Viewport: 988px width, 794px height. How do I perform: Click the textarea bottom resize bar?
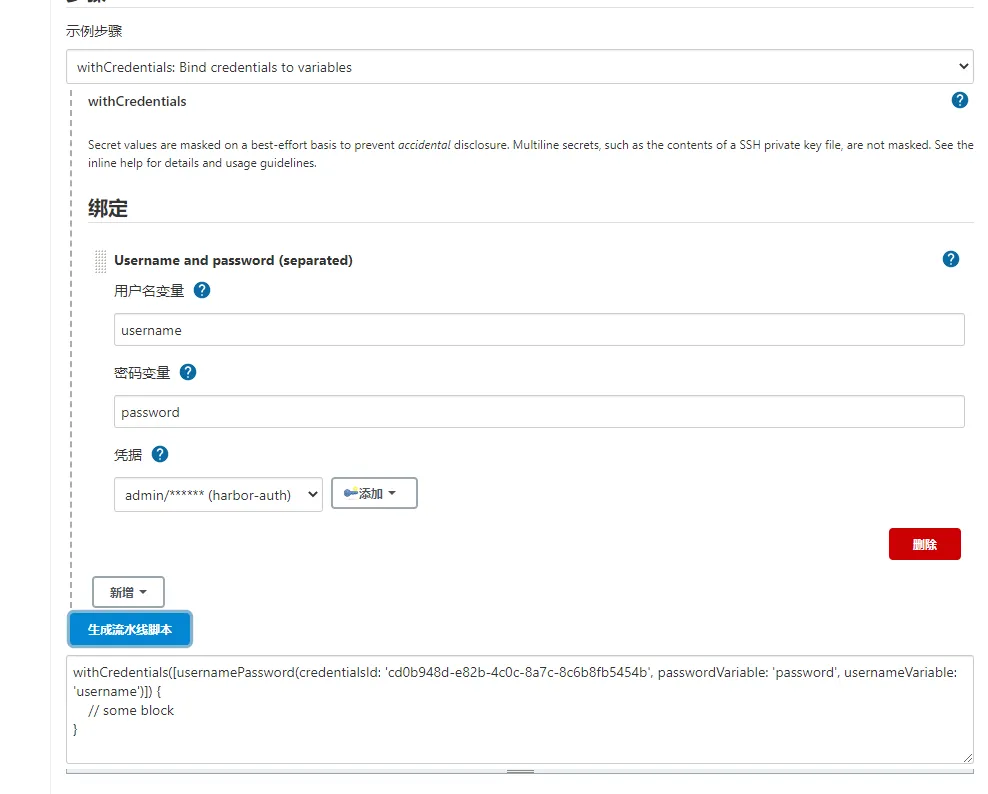point(520,771)
